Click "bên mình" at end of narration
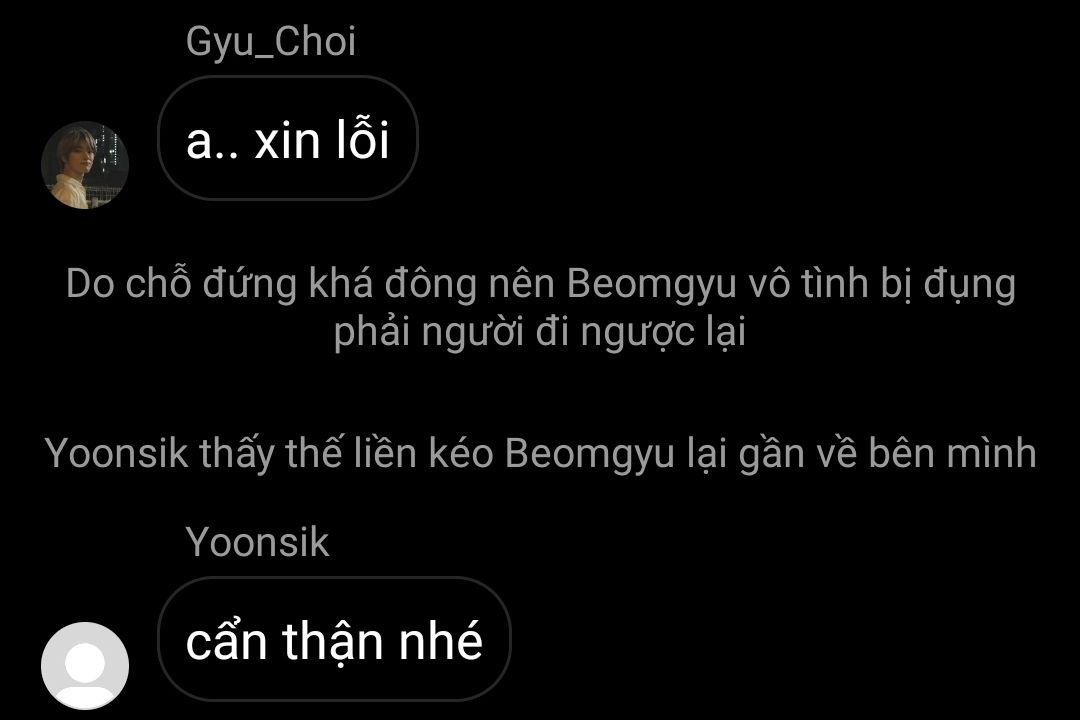This screenshot has height=720, width=1080. pyautogui.click(x=952, y=453)
